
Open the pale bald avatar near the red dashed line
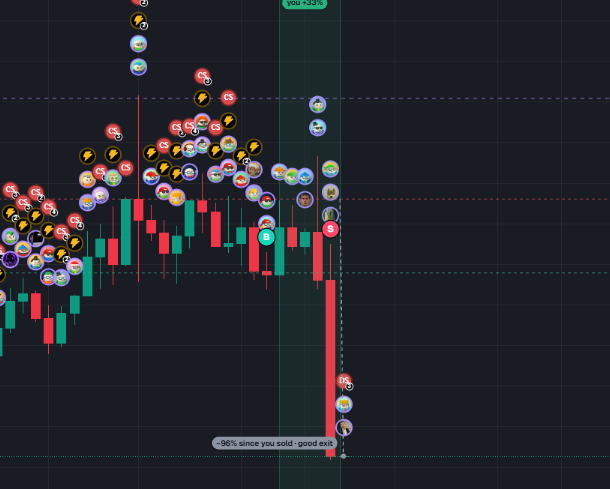pyautogui.click(x=100, y=195)
